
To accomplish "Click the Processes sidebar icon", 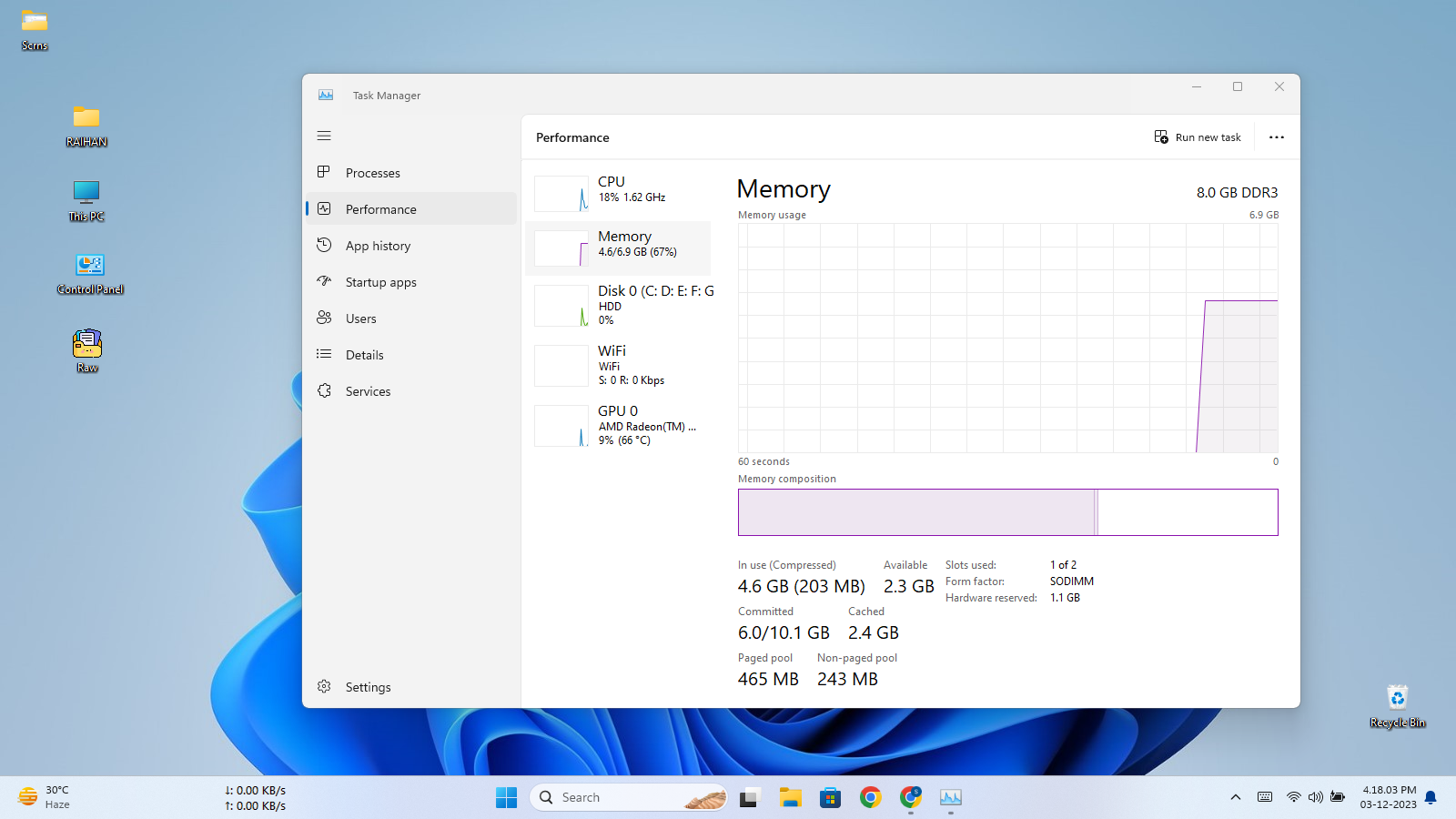I will [324, 172].
